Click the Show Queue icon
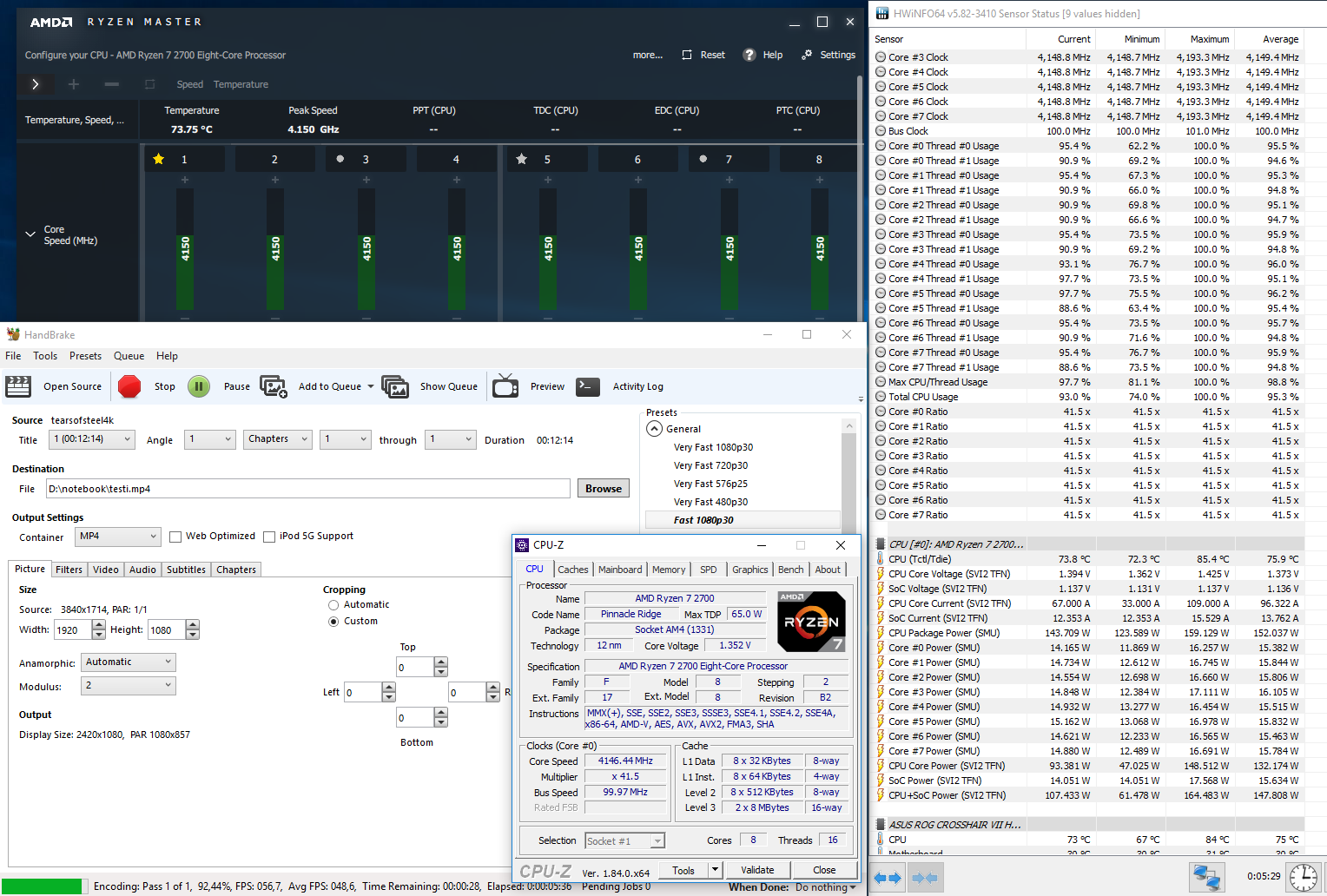Screen dimensions: 1327x896 coord(395,386)
